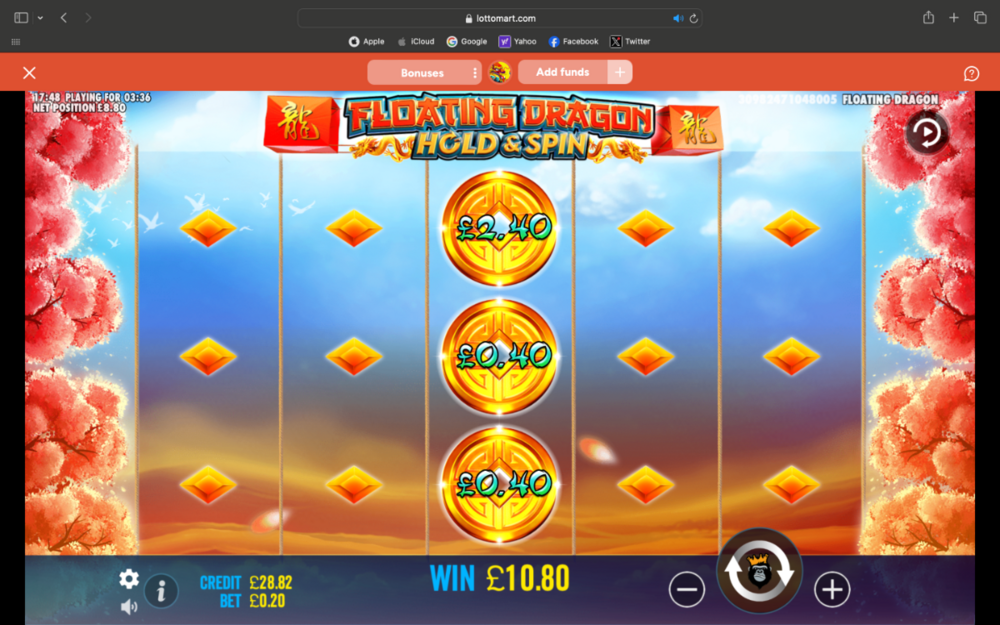This screenshot has height=625, width=1000.
Task: Click plus icon beside Add funds
Action: [x=620, y=72]
